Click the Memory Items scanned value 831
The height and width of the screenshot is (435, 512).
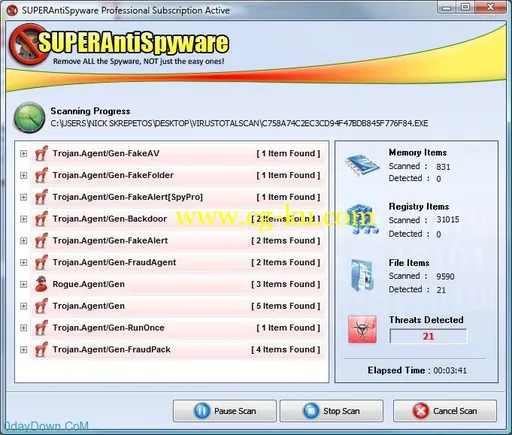(443, 167)
